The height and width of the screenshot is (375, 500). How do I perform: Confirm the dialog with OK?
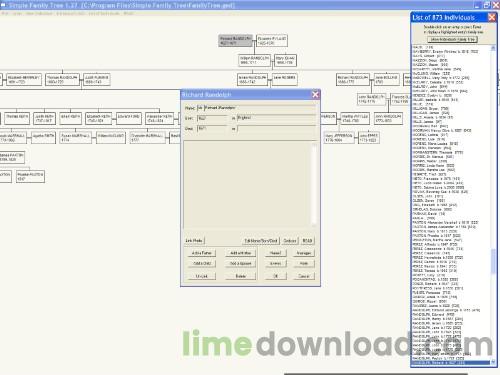point(275,276)
